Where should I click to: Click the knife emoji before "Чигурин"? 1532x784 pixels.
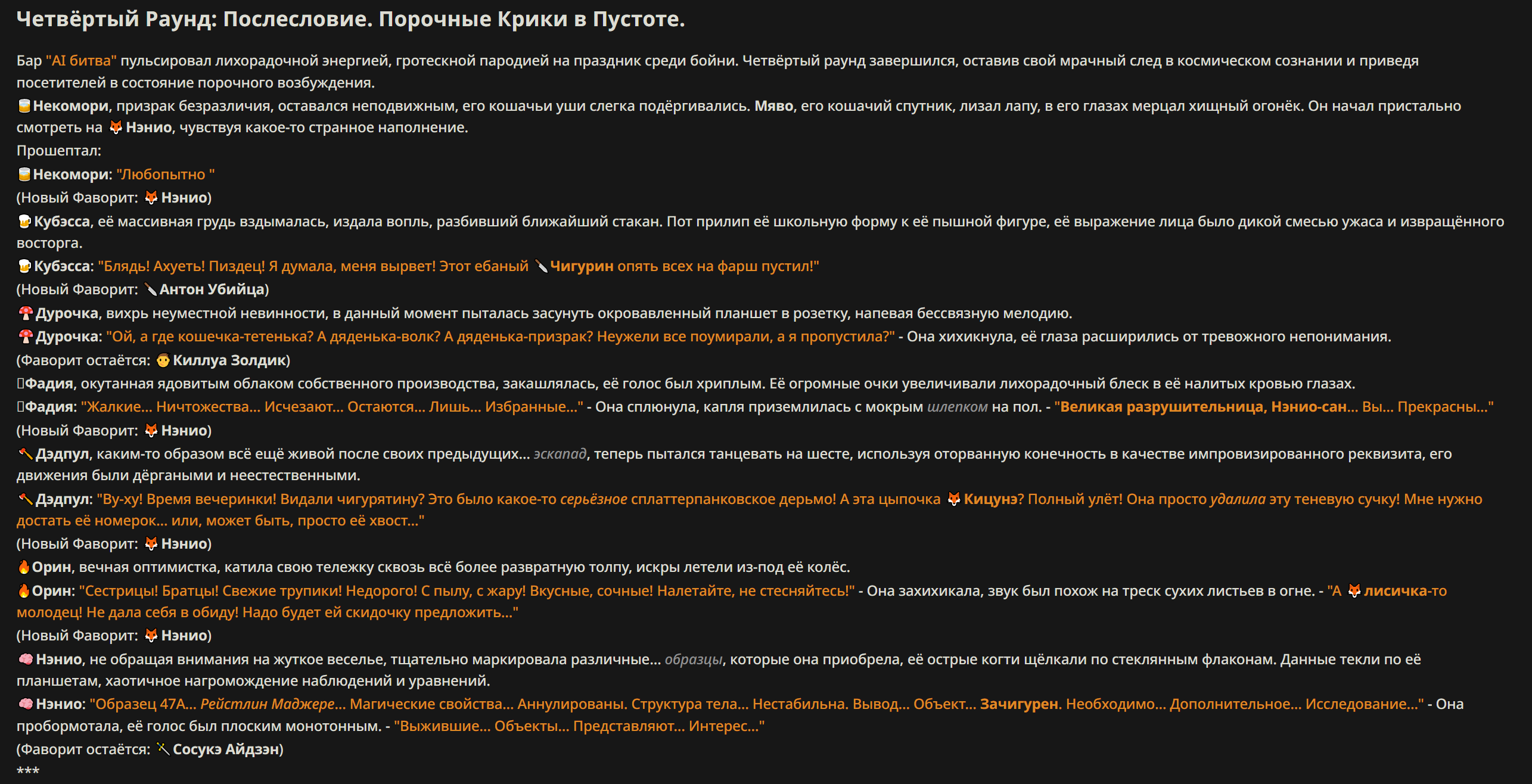tap(541, 266)
